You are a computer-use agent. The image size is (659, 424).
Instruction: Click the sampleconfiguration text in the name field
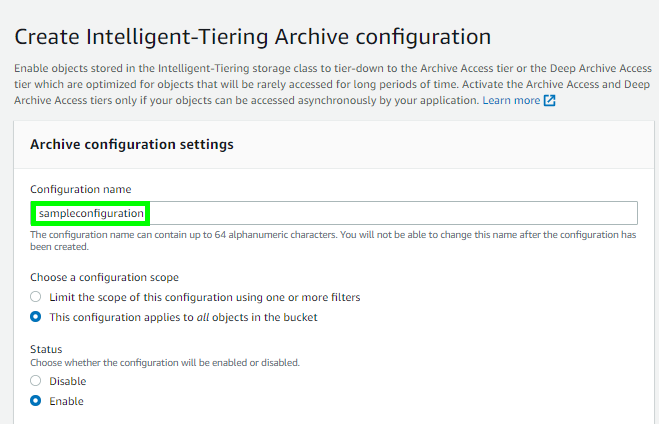(x=91, y=213)
